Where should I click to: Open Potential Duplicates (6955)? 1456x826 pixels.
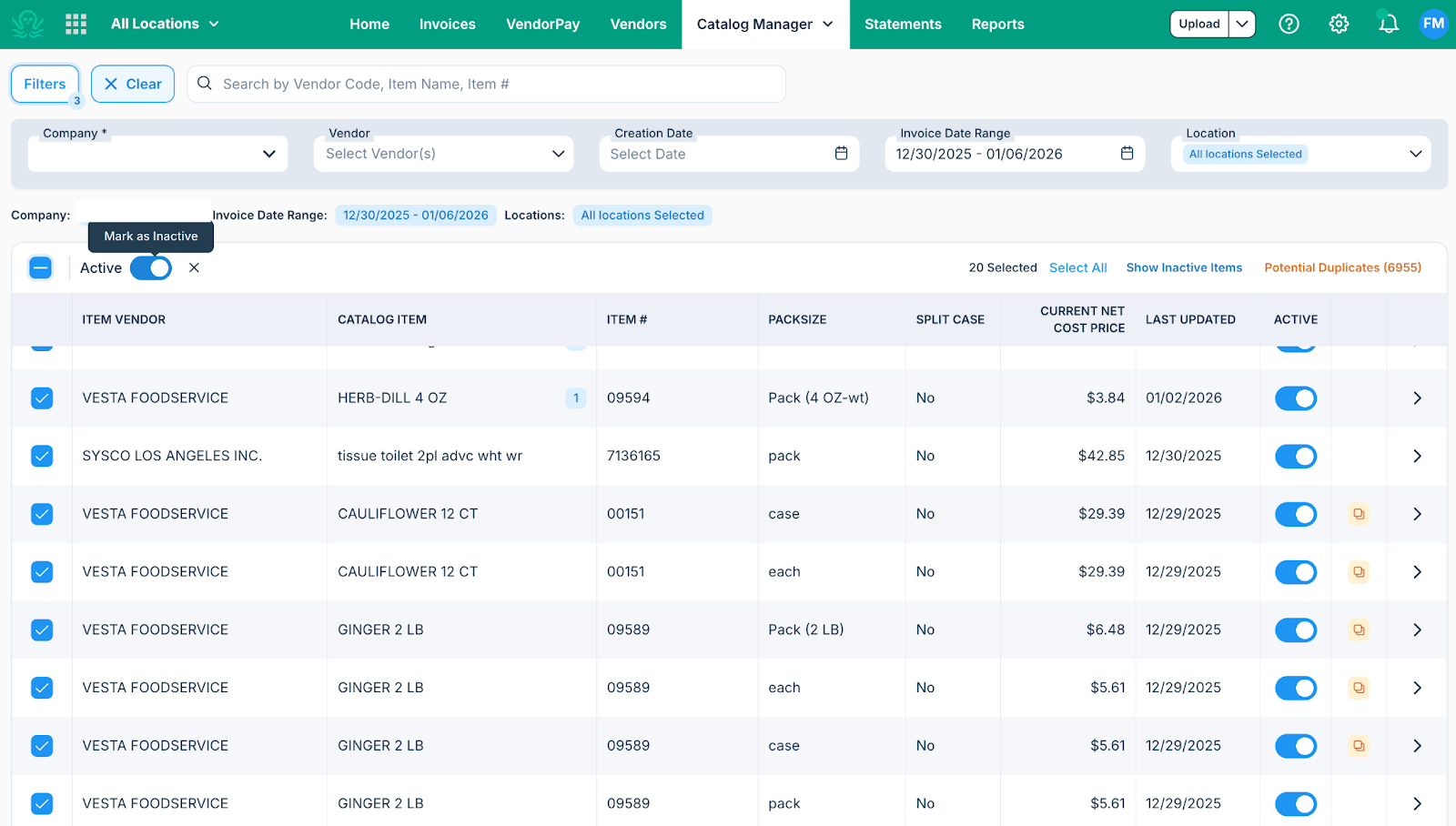(x=1341, y=267)
